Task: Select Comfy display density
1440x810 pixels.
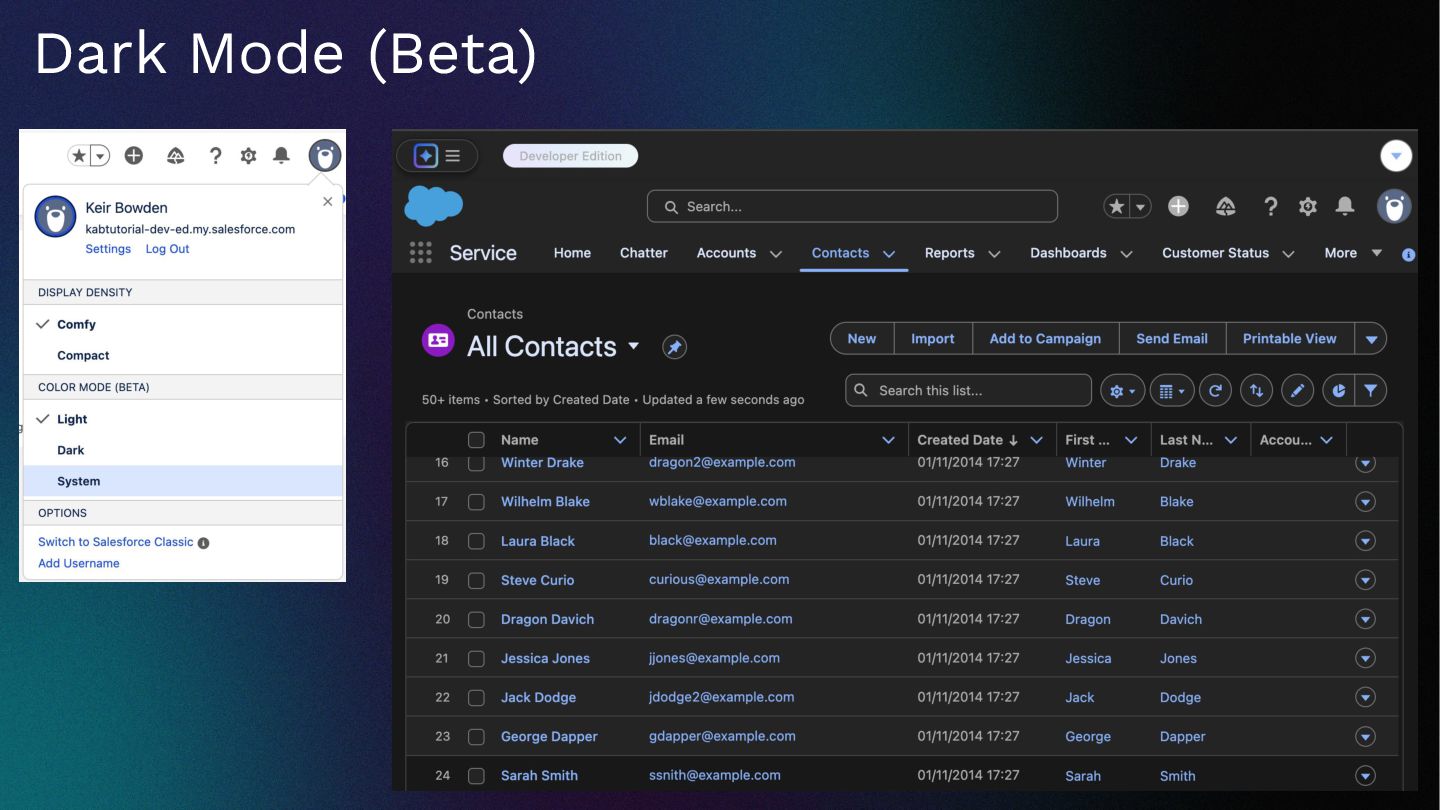Action: tap(183, 324)
